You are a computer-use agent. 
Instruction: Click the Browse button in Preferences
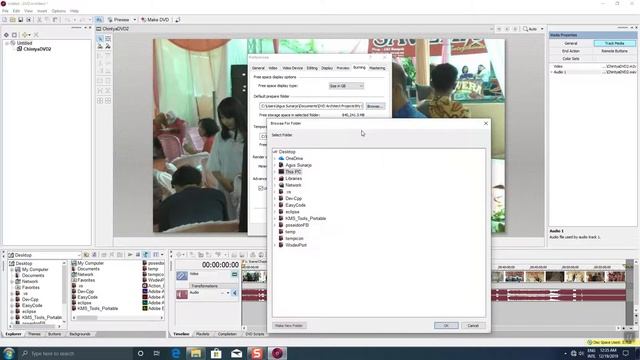pos(375,106)
